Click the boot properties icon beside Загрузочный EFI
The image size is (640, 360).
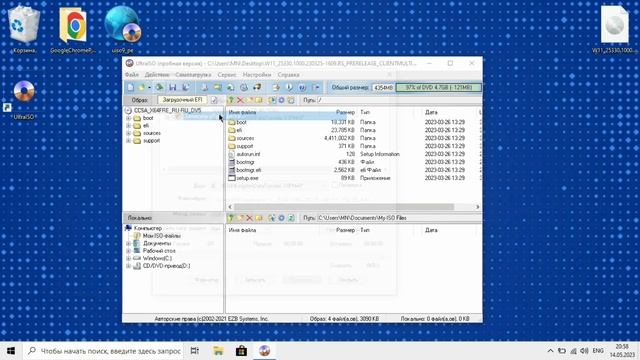pos(214,100)
